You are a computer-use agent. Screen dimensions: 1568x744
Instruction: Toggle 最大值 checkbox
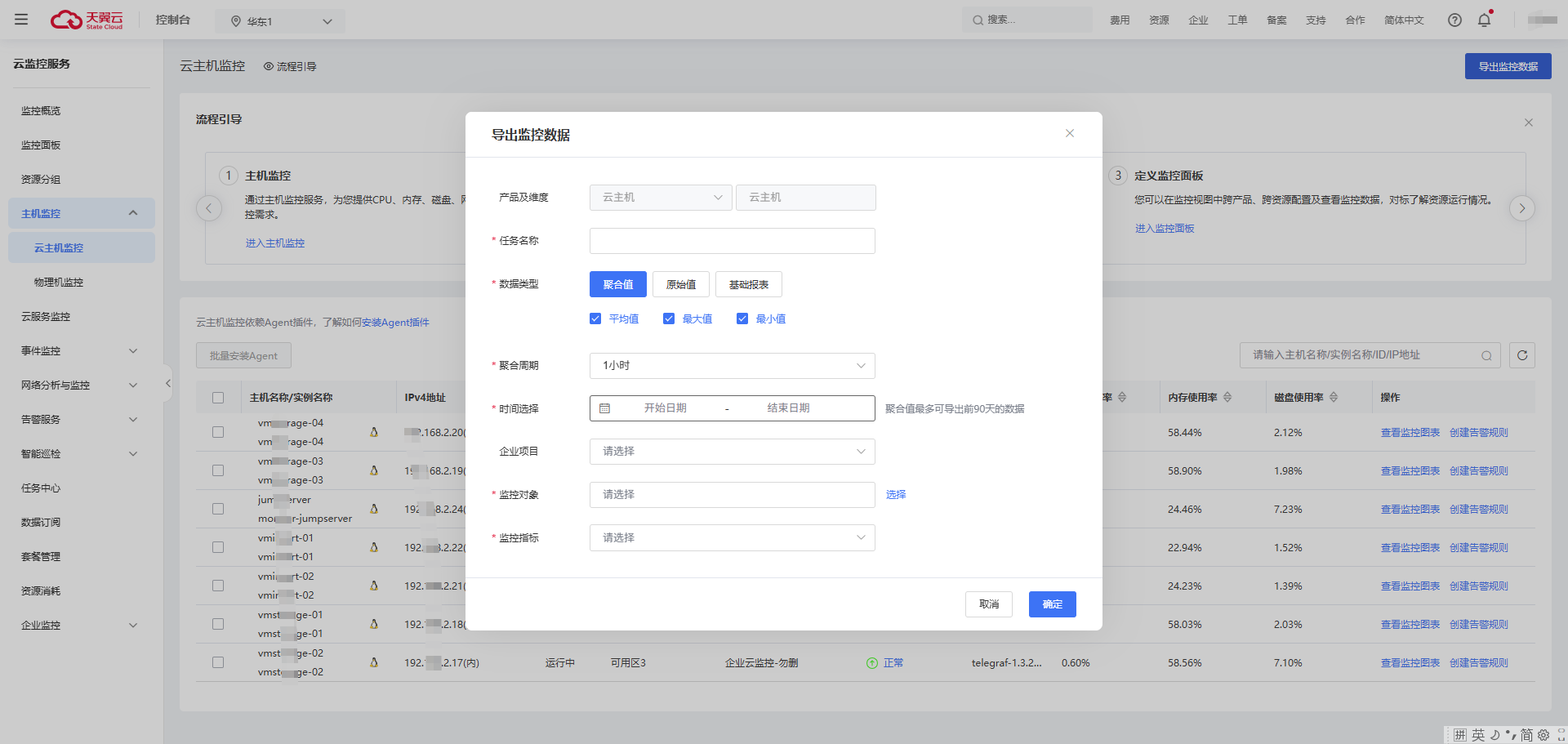pyautogui.click(x=669, y=319)
